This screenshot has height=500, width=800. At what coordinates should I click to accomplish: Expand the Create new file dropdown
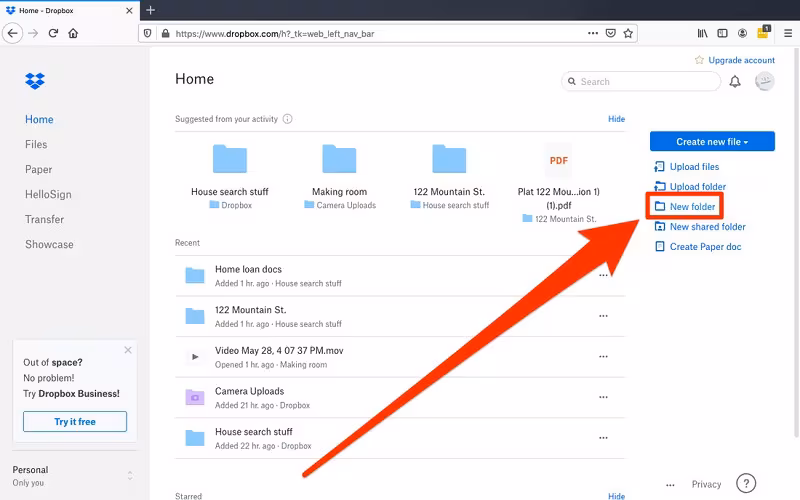(712, 141)
